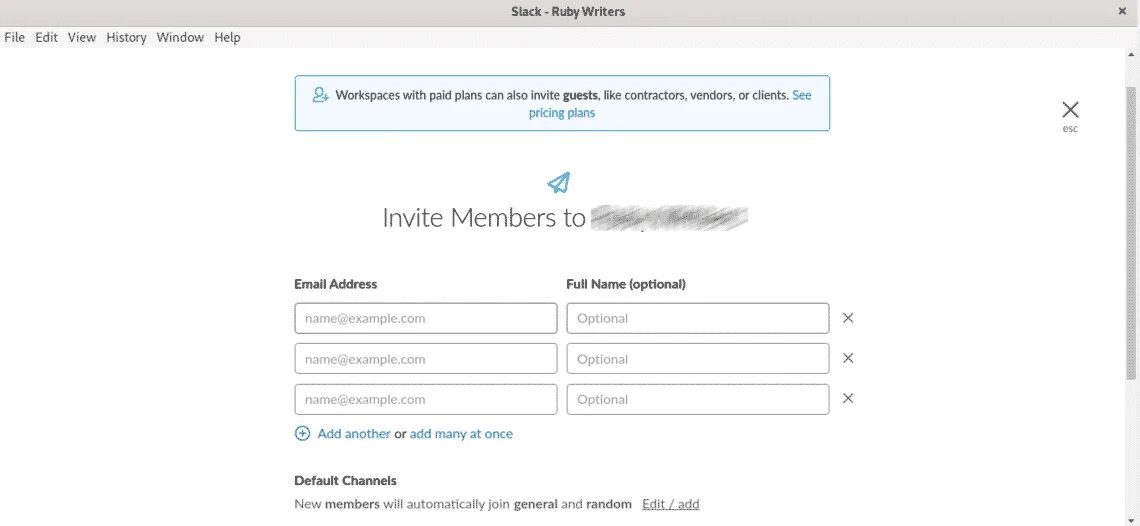1140x526 pixels.
Task: Click the paper plane icon above the heading
Action: (x=558, y=183)
